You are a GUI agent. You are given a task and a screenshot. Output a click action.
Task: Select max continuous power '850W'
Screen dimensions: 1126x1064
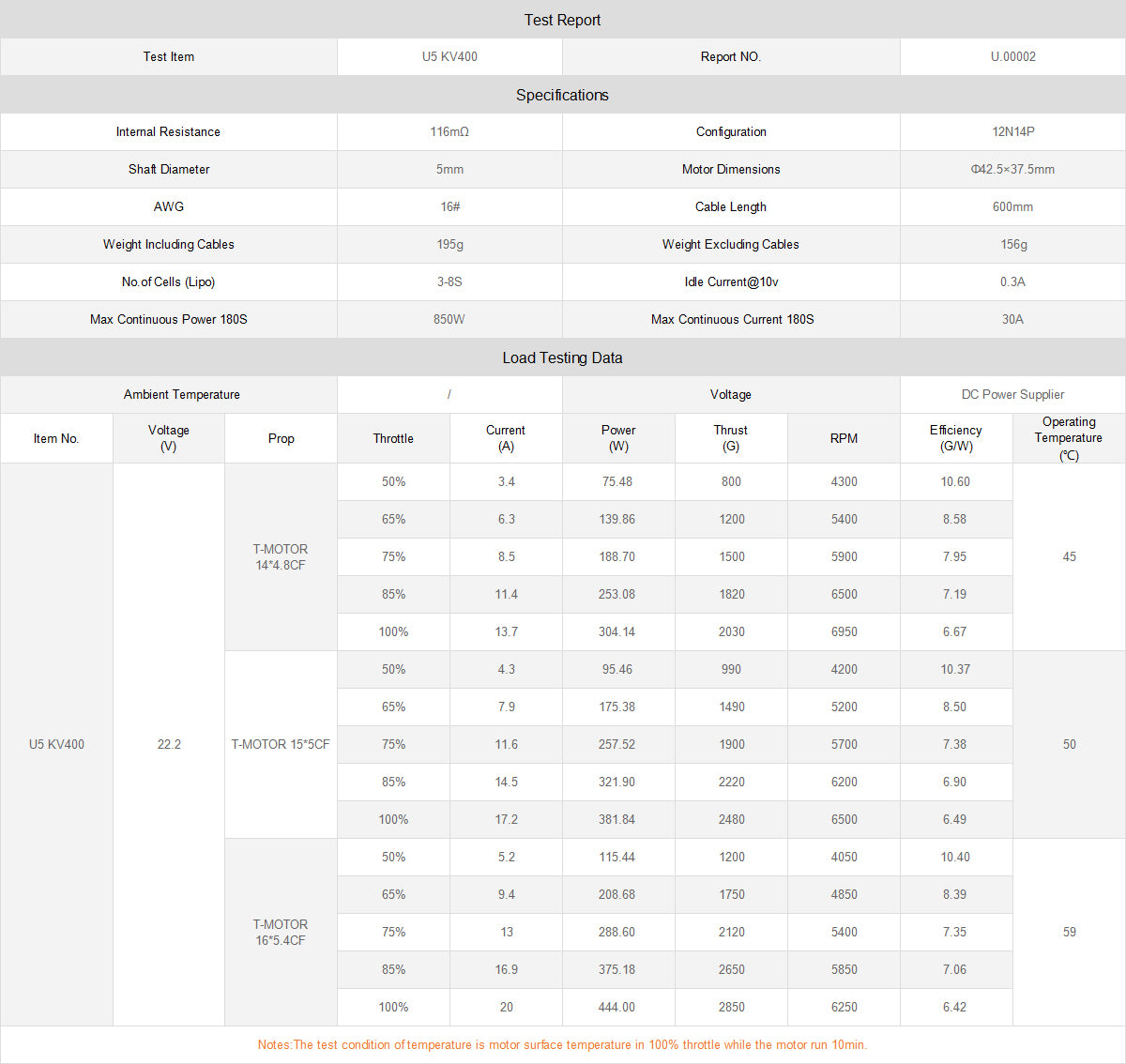tap(449, 319)
